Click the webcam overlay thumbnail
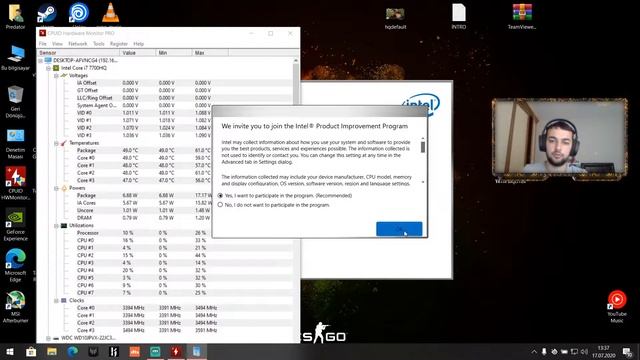640x360 pixels. (x=560, y=138)
